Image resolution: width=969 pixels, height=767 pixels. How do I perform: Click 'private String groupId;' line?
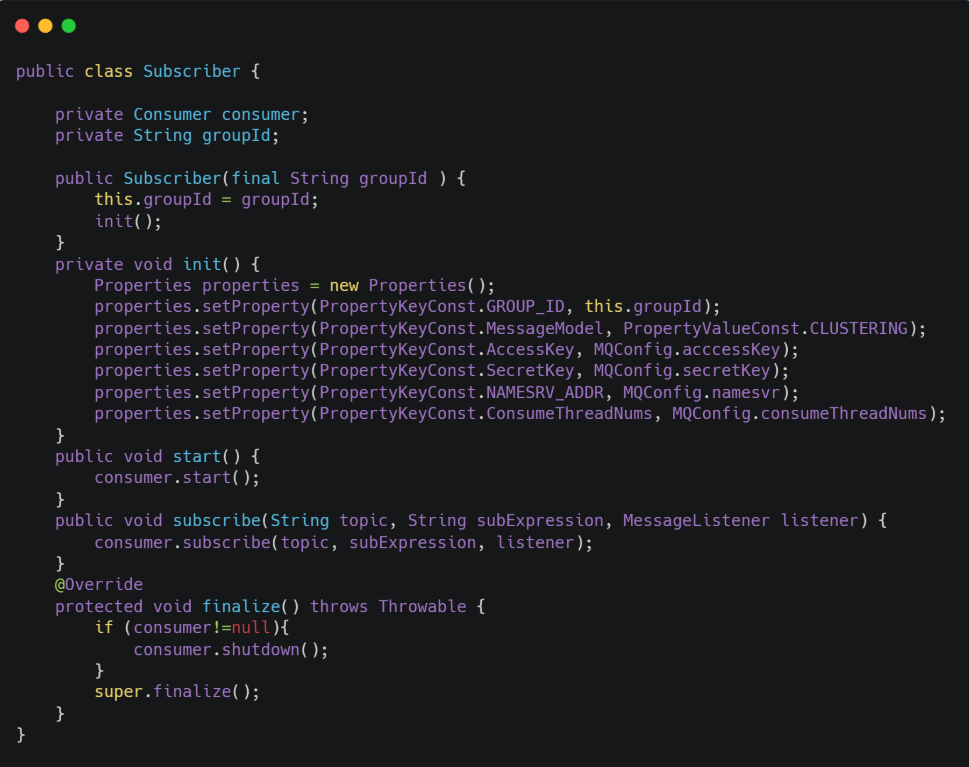pyautogui.click(x=167, y=136)
